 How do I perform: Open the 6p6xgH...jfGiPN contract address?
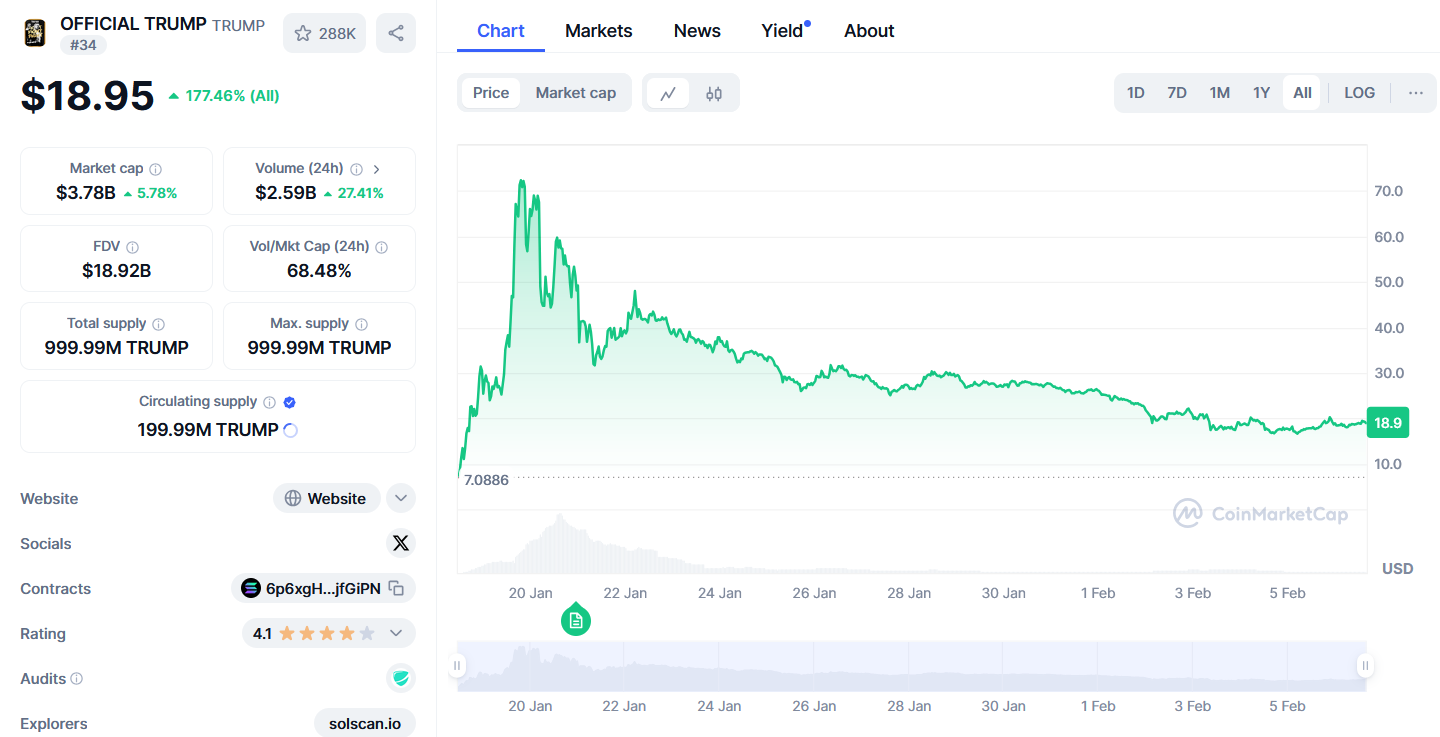coord(323,588)
